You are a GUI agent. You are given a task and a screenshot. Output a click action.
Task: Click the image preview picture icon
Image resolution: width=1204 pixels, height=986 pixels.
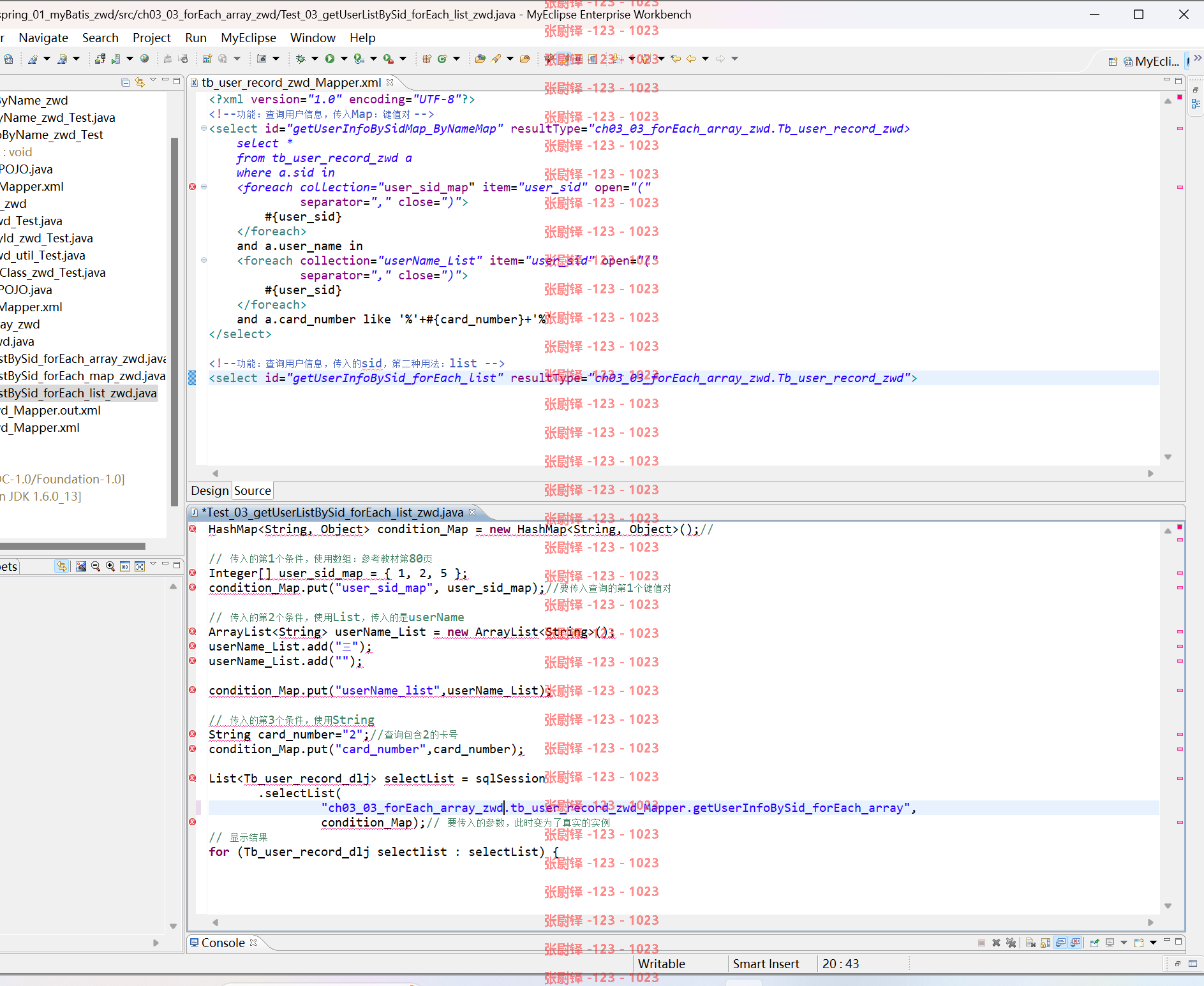81,566
